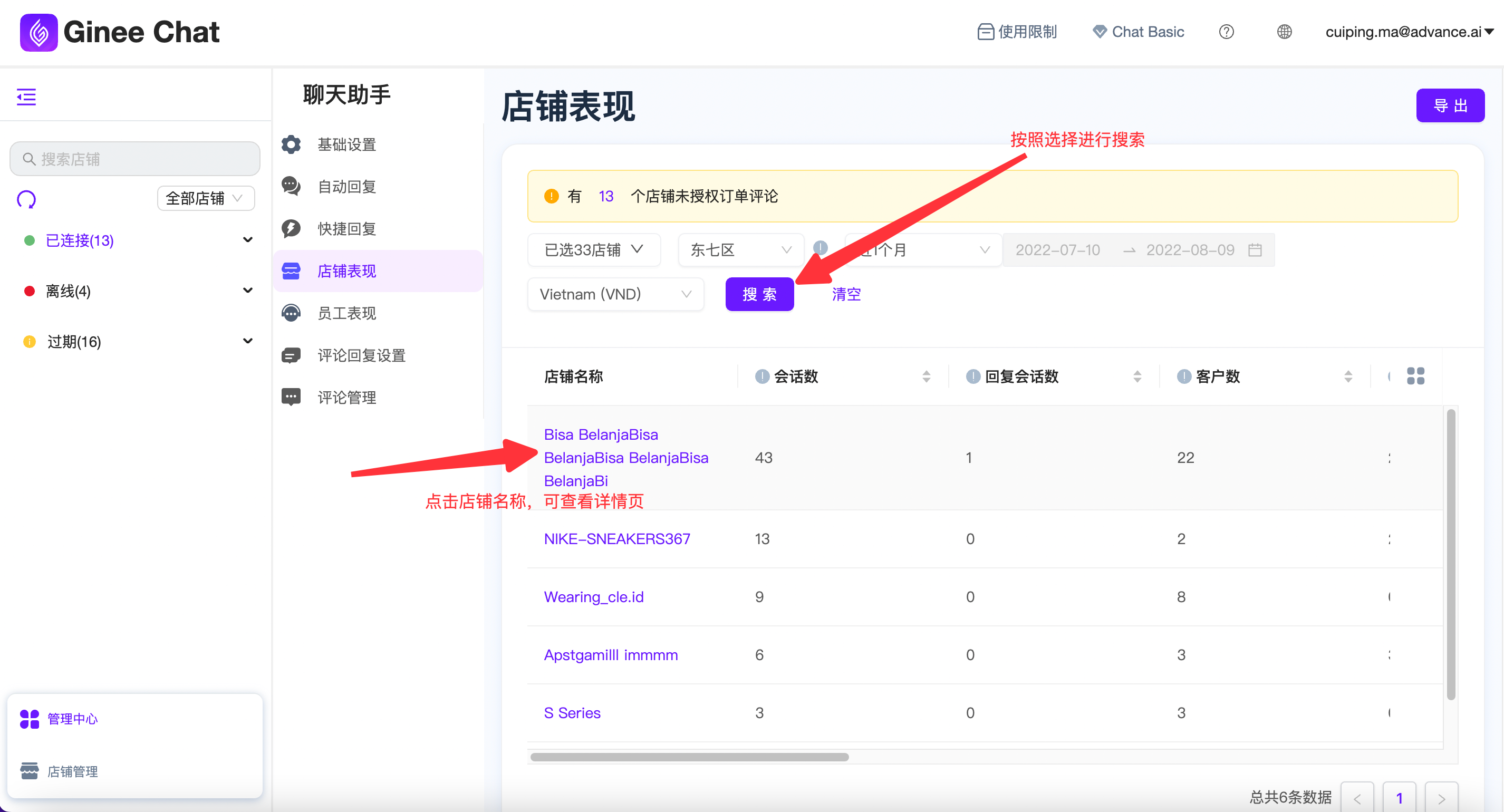
Task: Click the info icon beside the timezone dropdown
Action: pyautogui.click(x=821, y=247)
